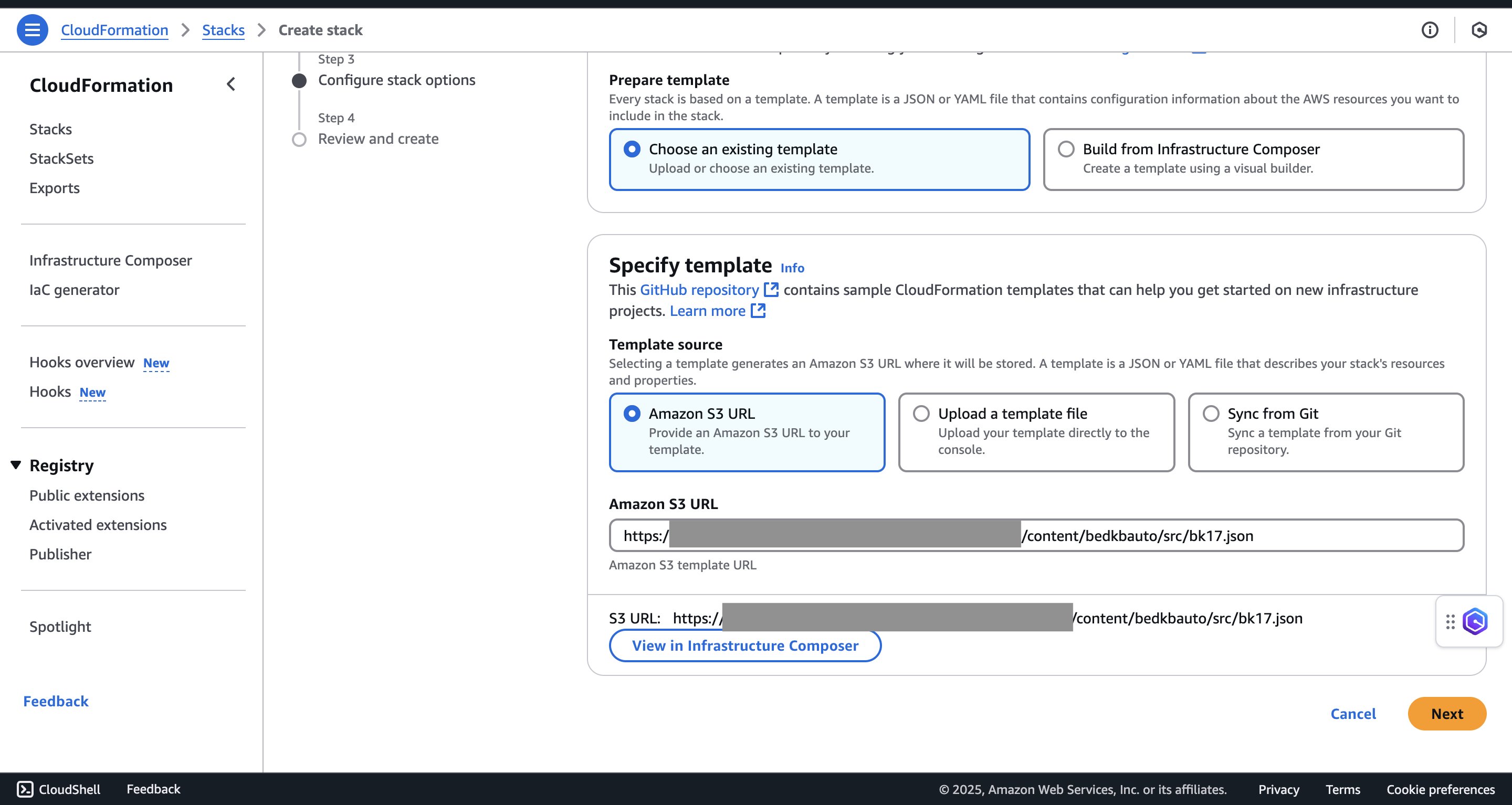Click the CloudShell terminal icon

pyautogui.click(x=25, y=789)
